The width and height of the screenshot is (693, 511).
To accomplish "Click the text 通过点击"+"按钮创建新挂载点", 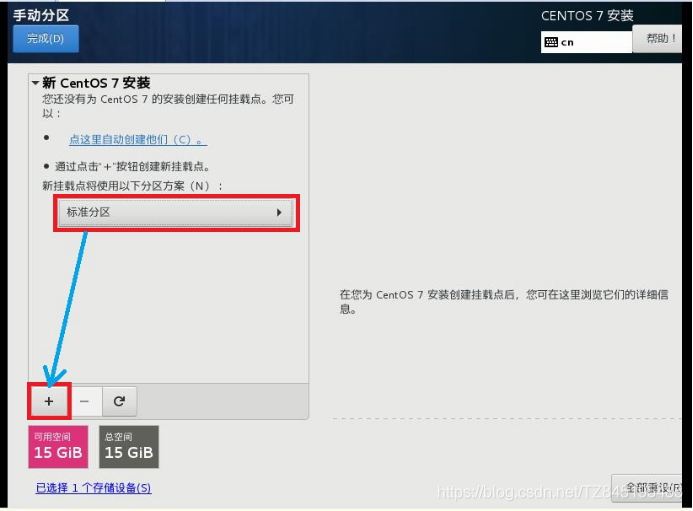I will [x=132, y=167].
